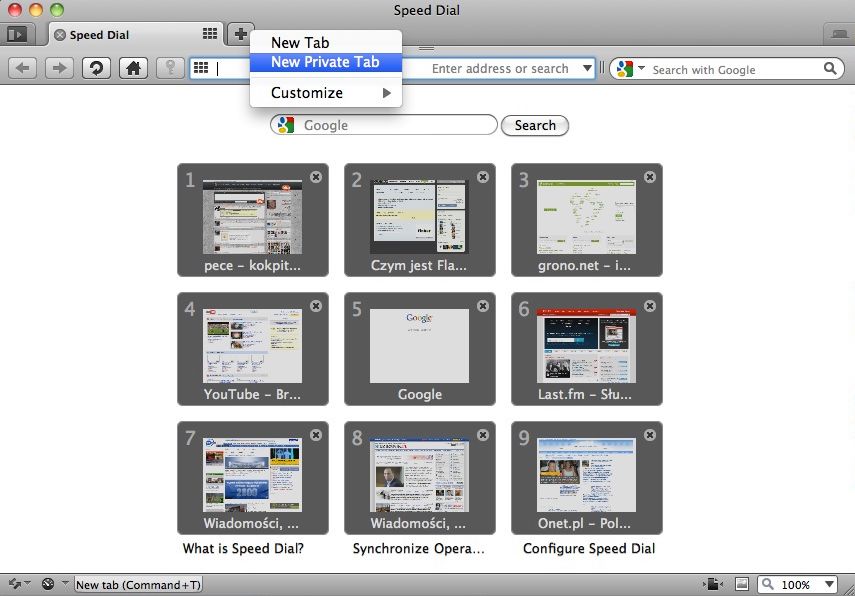This screenshot has width=855, height=596.
Task: Open Speed Dial 7 Wiadomości thumbnail
Action: [x=252, y=478]
